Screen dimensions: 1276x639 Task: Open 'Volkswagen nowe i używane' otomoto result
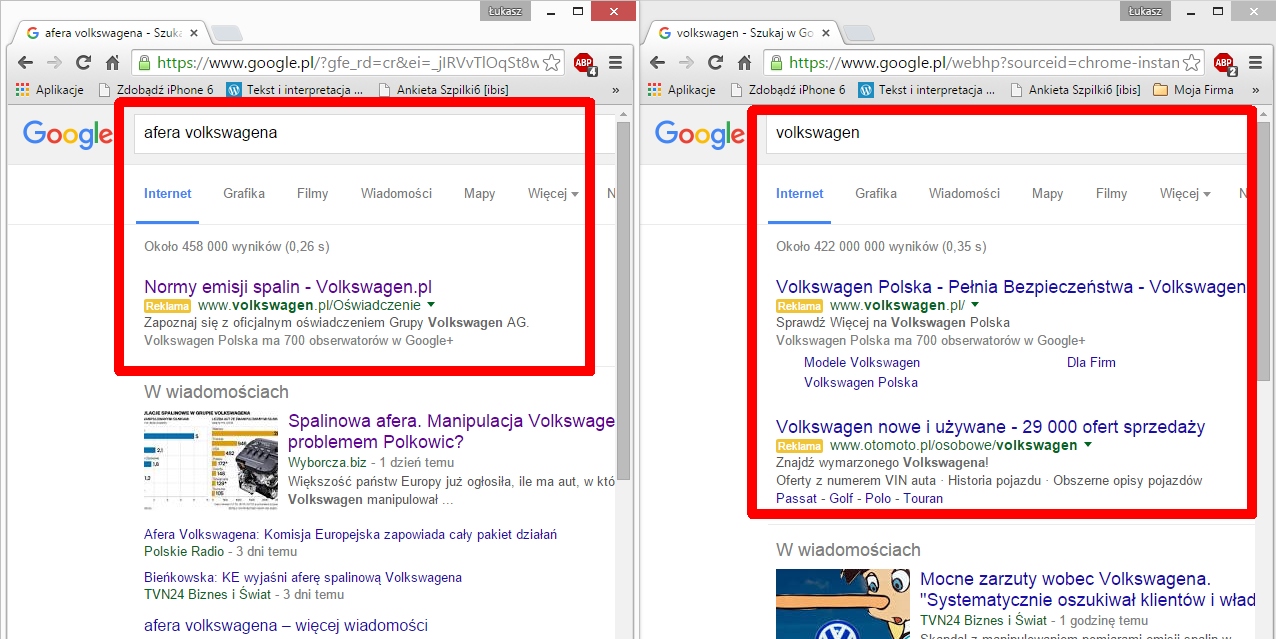tap(990, 427)
